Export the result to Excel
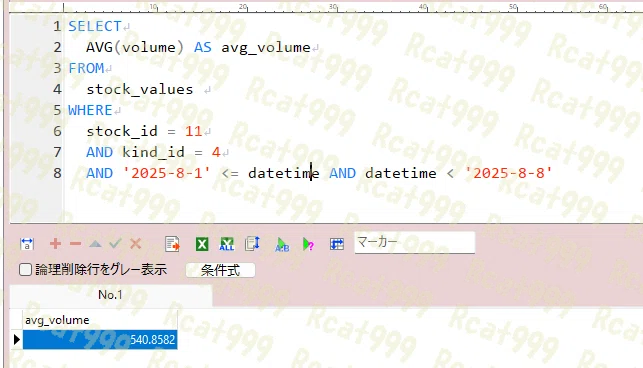 [202, 244]
